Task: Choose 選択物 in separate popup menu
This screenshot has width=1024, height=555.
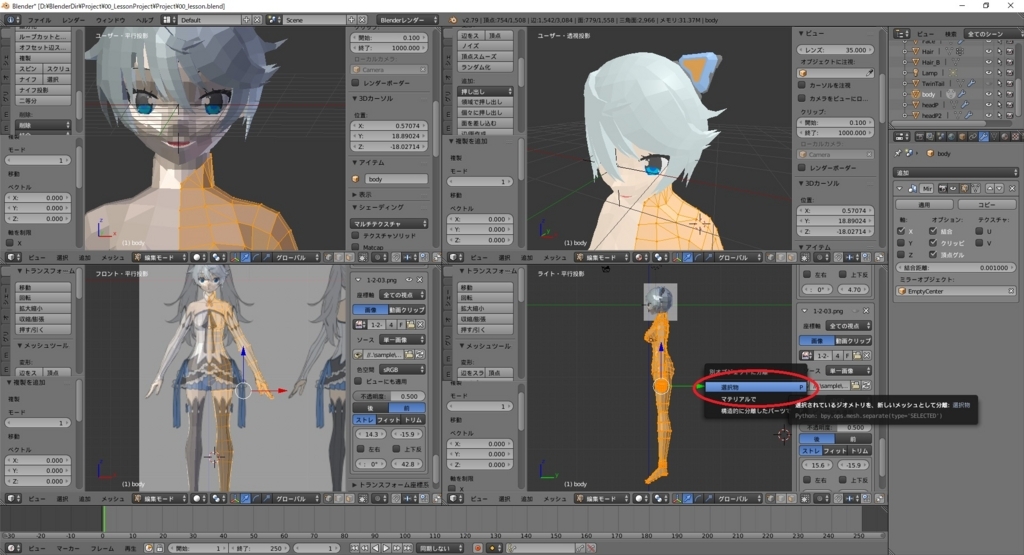Action: 756,387
